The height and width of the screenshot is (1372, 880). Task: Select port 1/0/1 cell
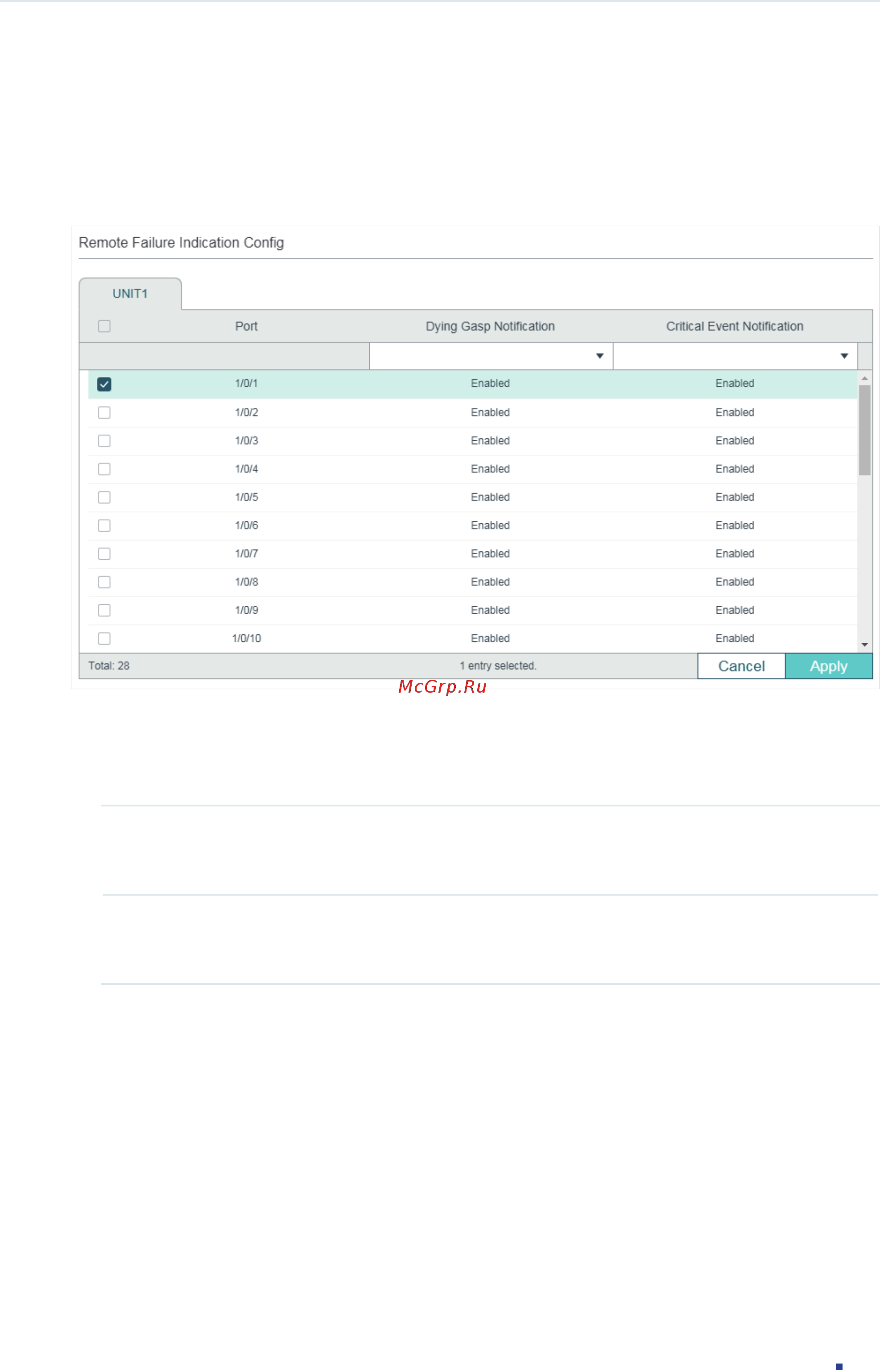click(246, 384)
